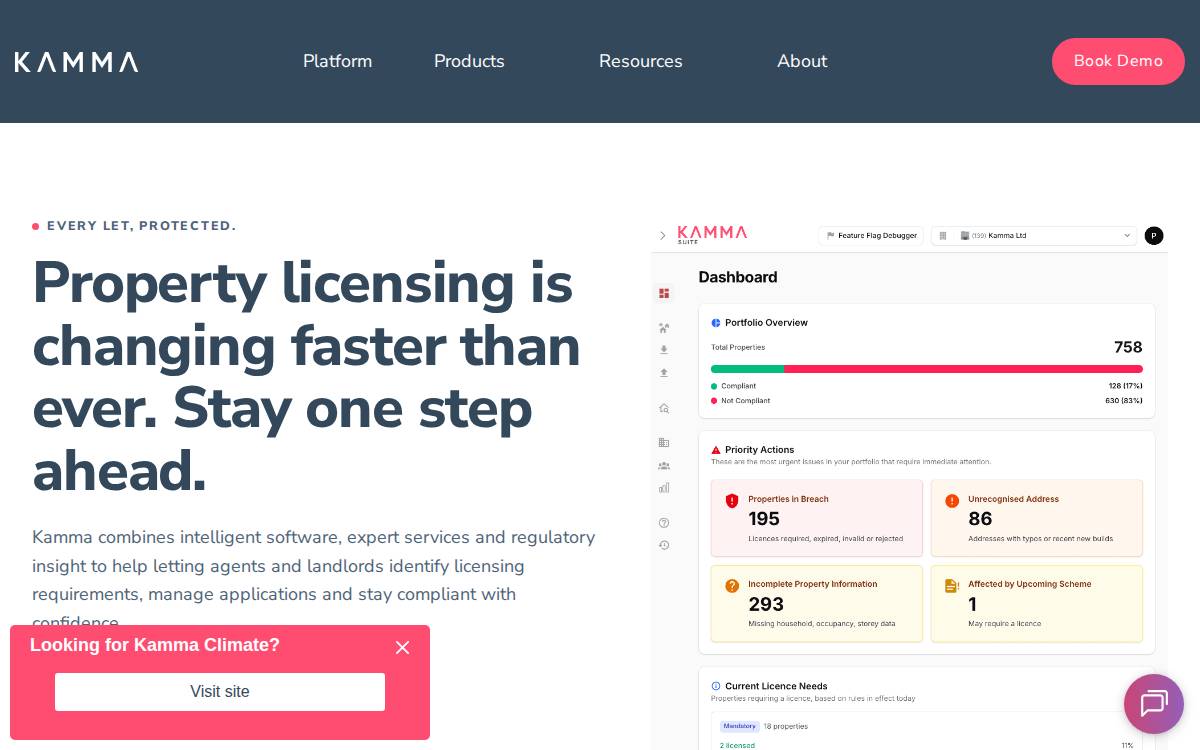Select the red dashboard grid sidebar icon
The height and width of the screenshot is (750, 1200).
[x=664, y=293]
